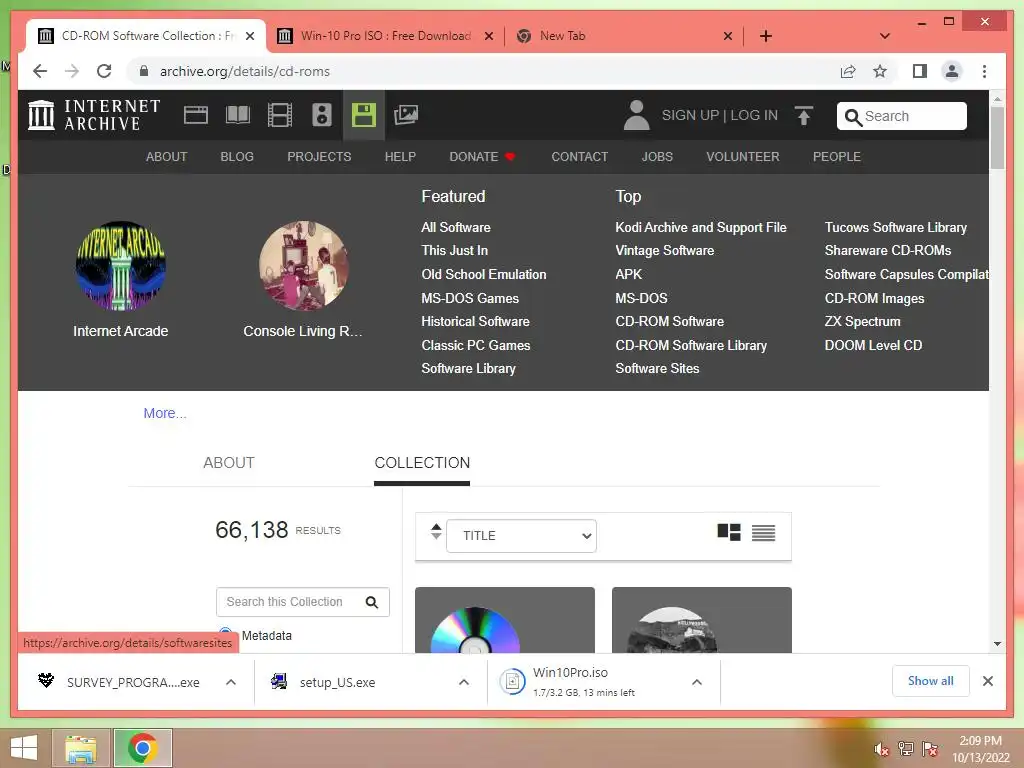Open the Kodi Archive and Support File link

point(701,227)
